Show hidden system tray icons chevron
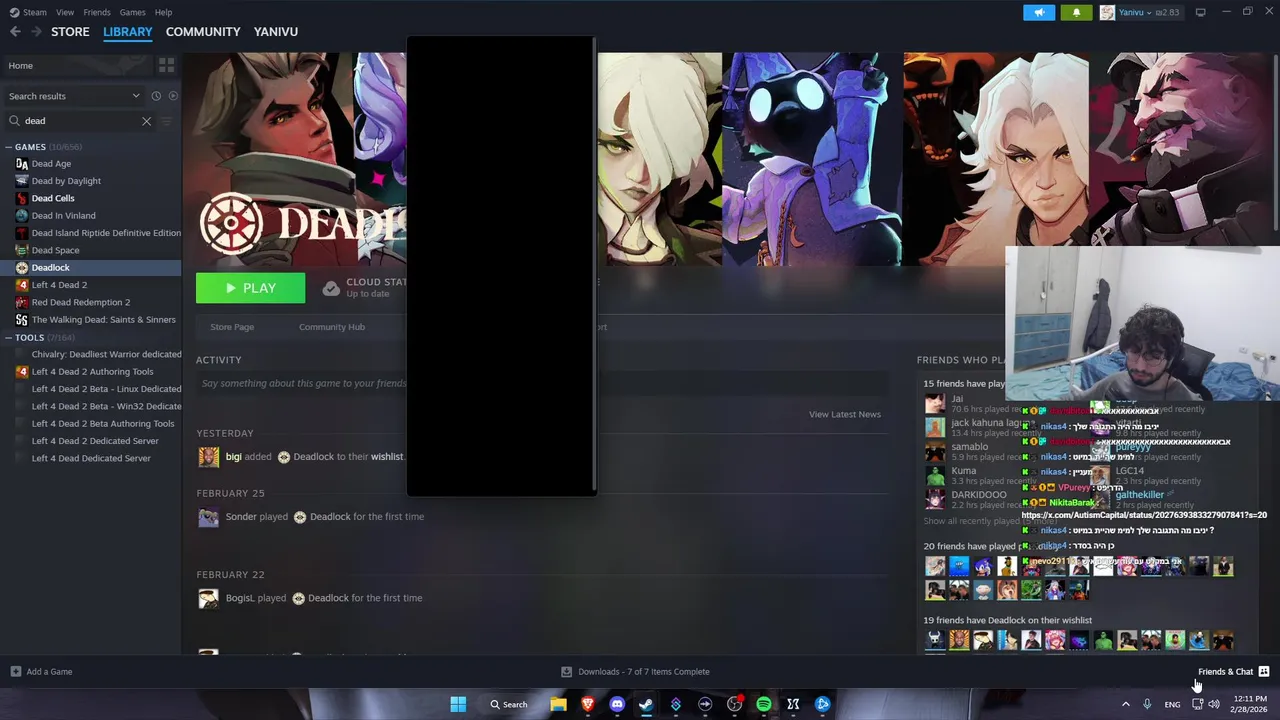The width and height of the screenshot is (1280, 720). tap(1125, 704)
